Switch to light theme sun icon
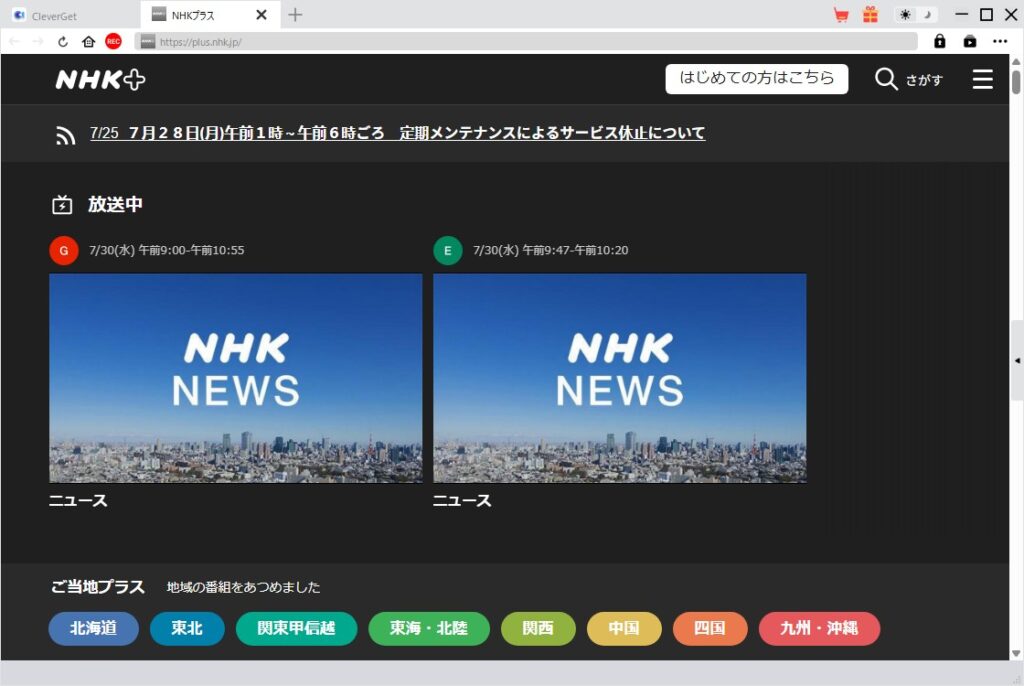The width and height of the screenshot is (1024, 686). (x=905, y=14)
